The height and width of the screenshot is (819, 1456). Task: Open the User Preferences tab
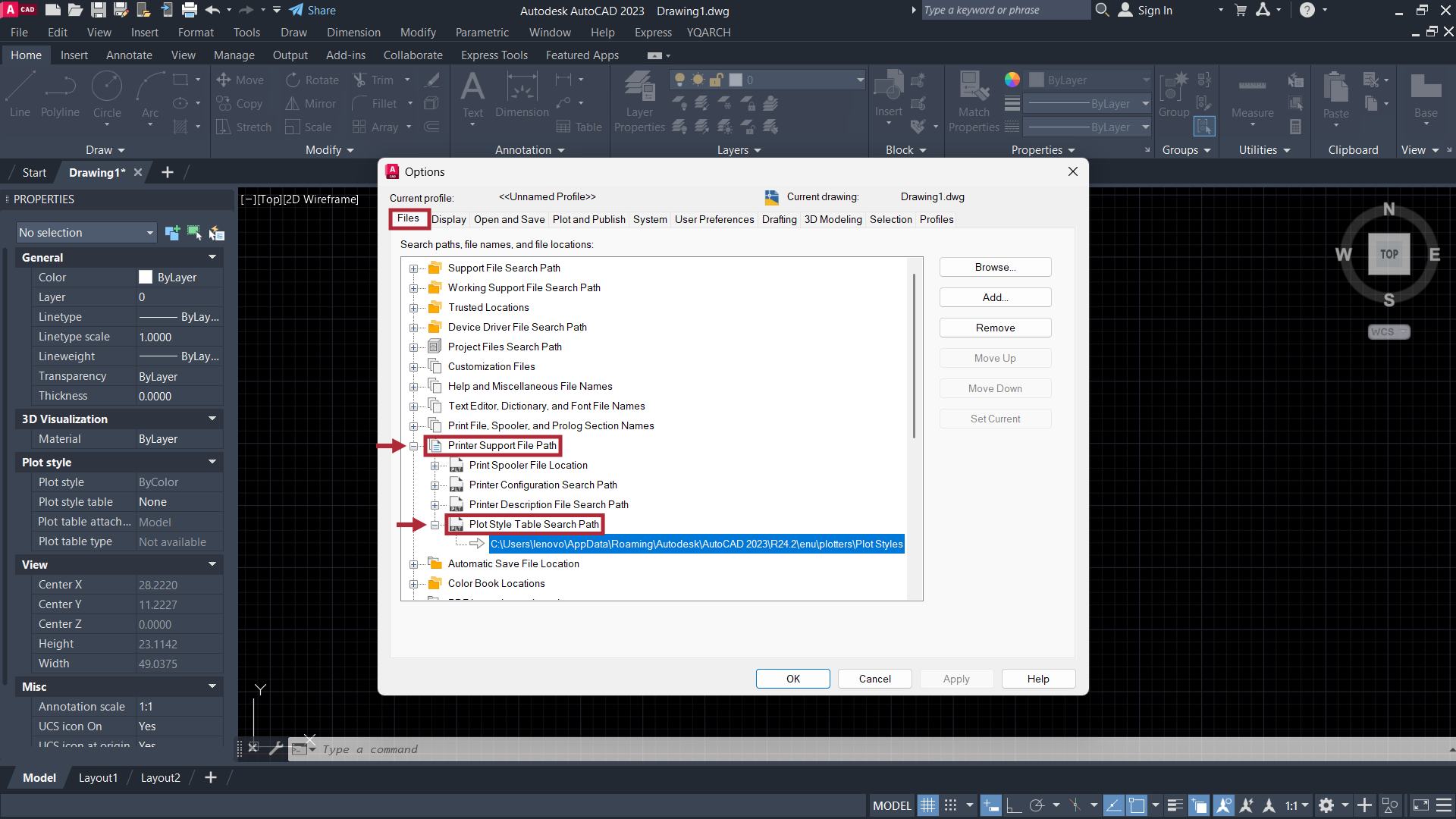tap(714, 219)
